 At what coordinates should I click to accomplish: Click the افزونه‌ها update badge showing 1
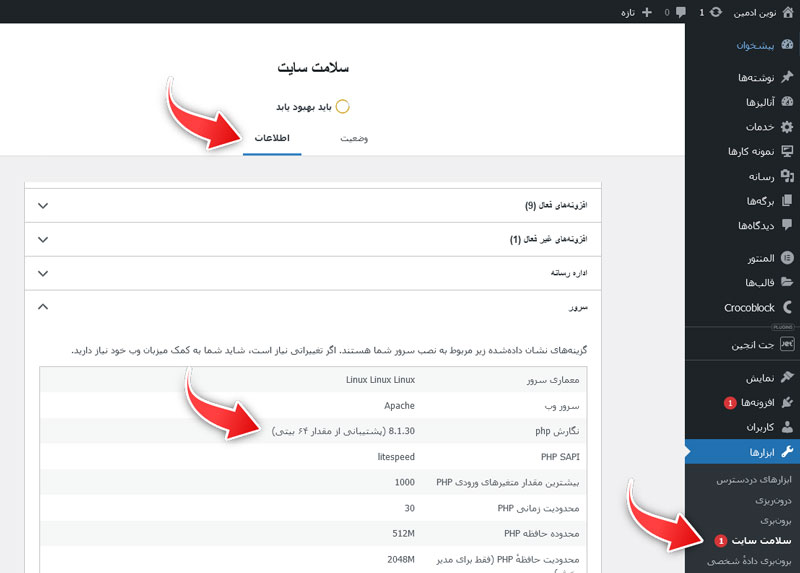730,403
